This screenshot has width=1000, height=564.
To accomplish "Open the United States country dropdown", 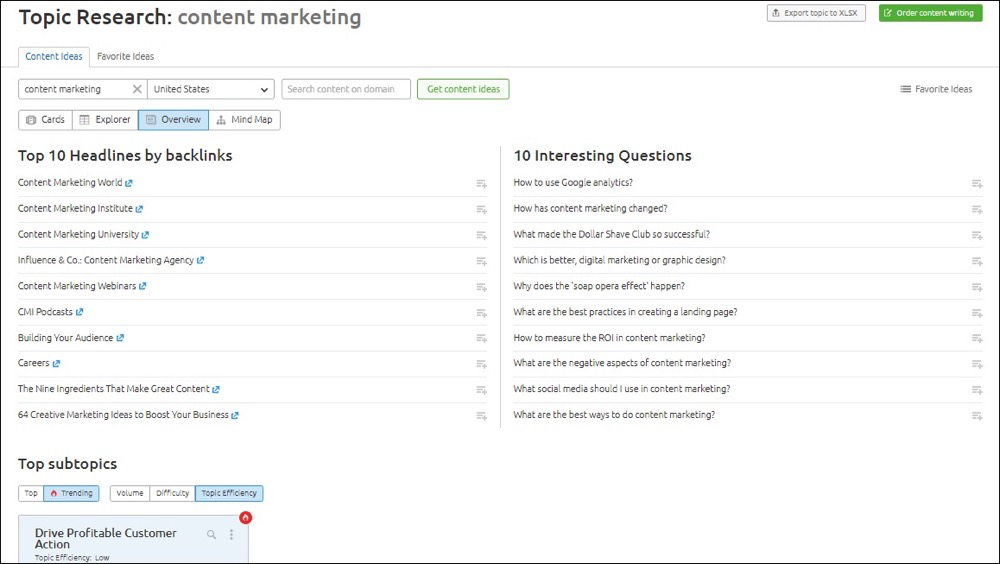I will tap(210, 89).
